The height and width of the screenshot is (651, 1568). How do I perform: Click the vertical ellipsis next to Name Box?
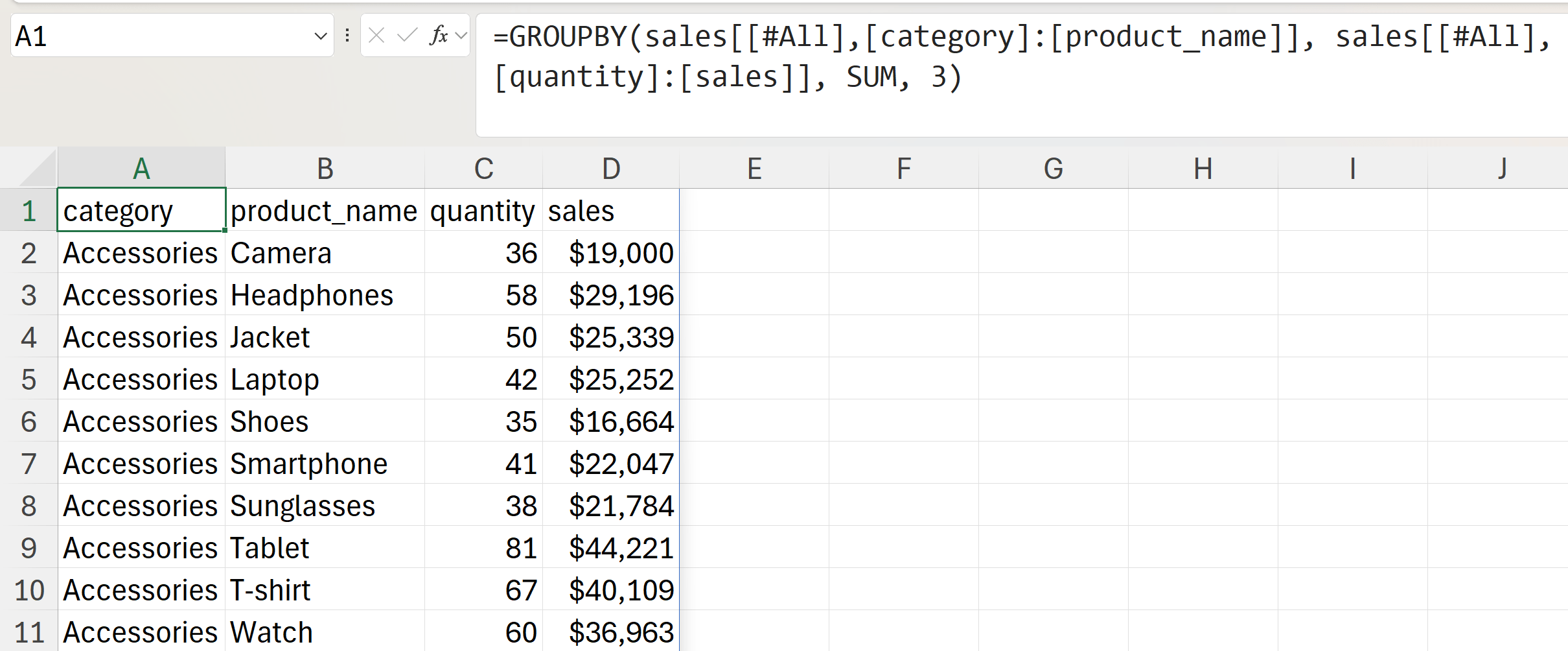pos(347,36)
